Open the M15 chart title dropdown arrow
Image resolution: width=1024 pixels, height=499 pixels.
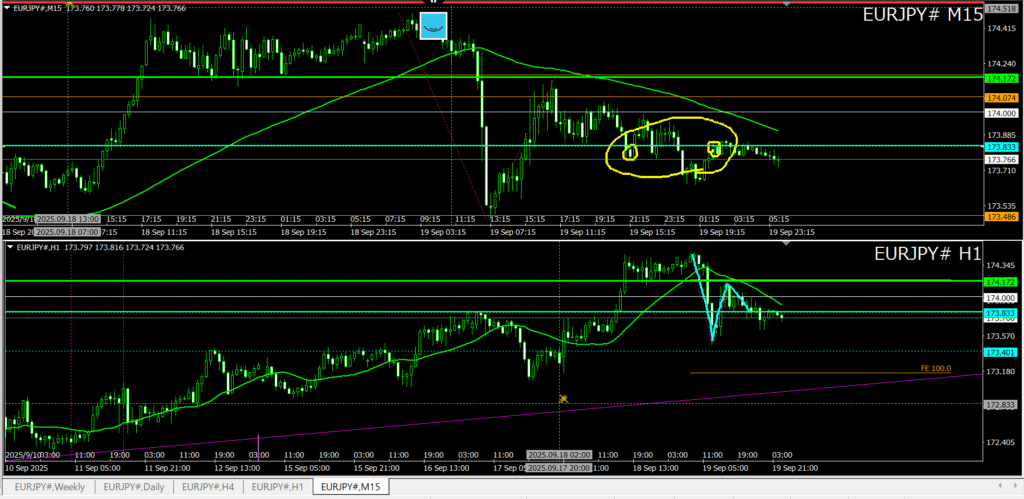9,8
